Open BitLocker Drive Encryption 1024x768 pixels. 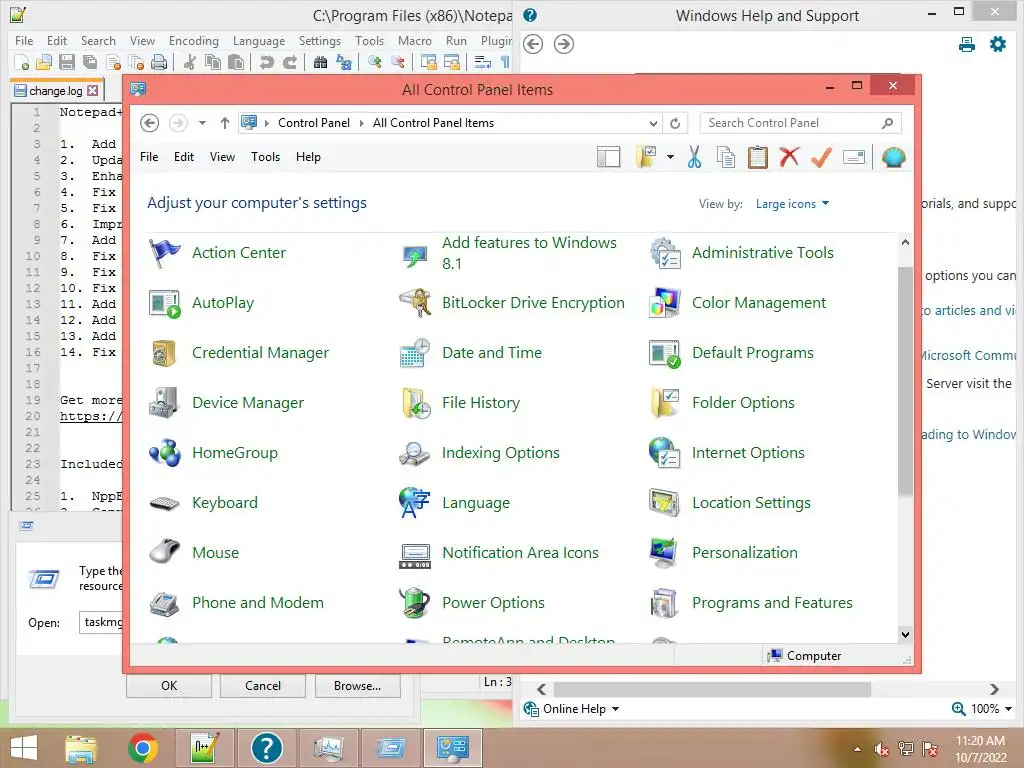511,303
